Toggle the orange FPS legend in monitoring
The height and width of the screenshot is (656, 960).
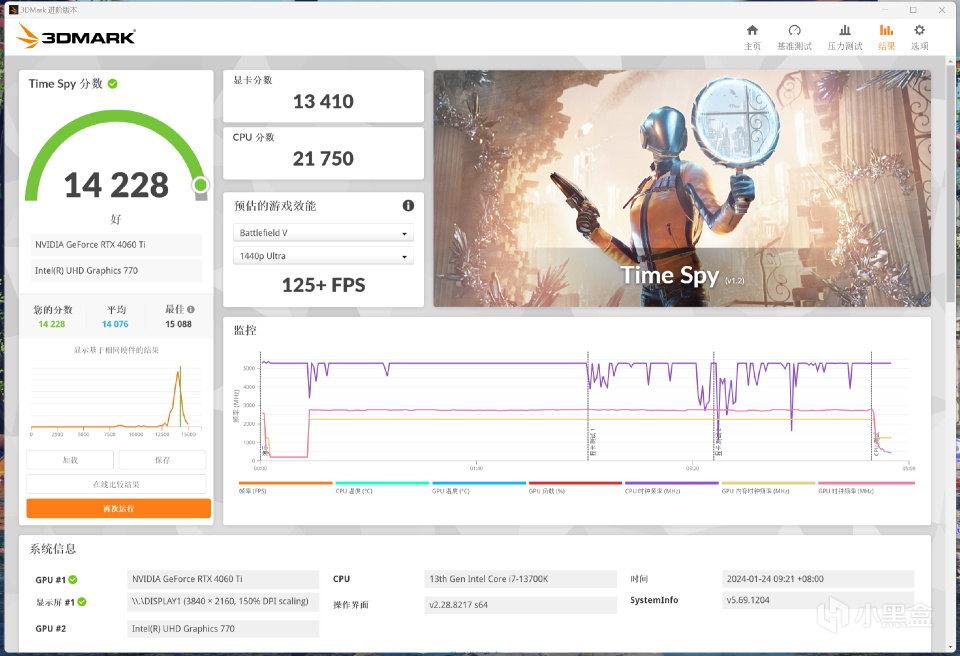pyautogui.click(x=285, y=487)
